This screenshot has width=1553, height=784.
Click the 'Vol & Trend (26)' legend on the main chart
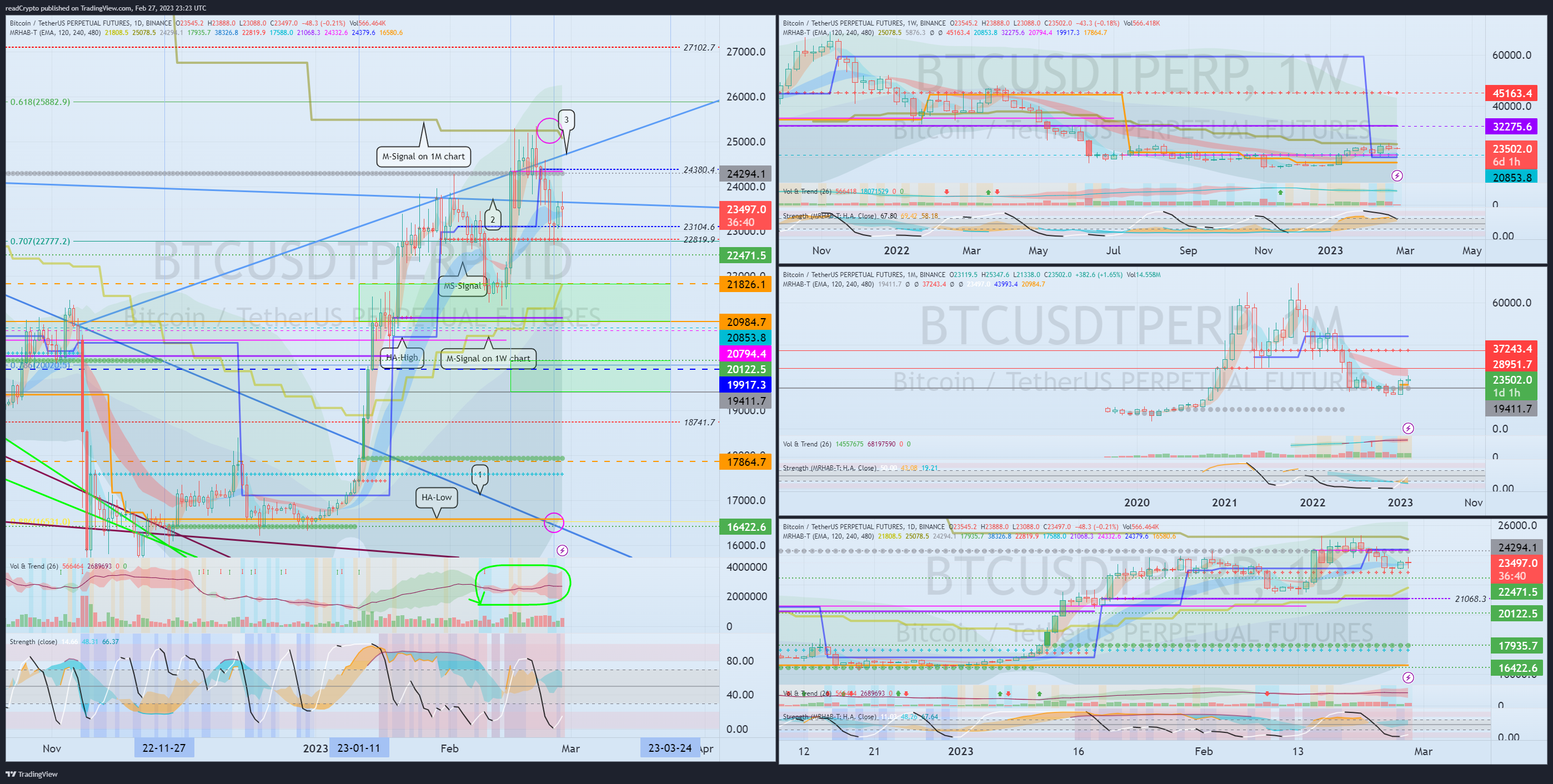(34, 566)
